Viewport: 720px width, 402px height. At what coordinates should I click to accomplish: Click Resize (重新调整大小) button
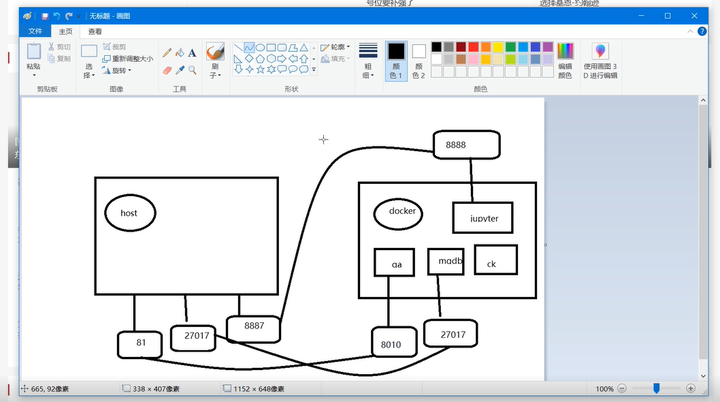[x=128, y=59]
